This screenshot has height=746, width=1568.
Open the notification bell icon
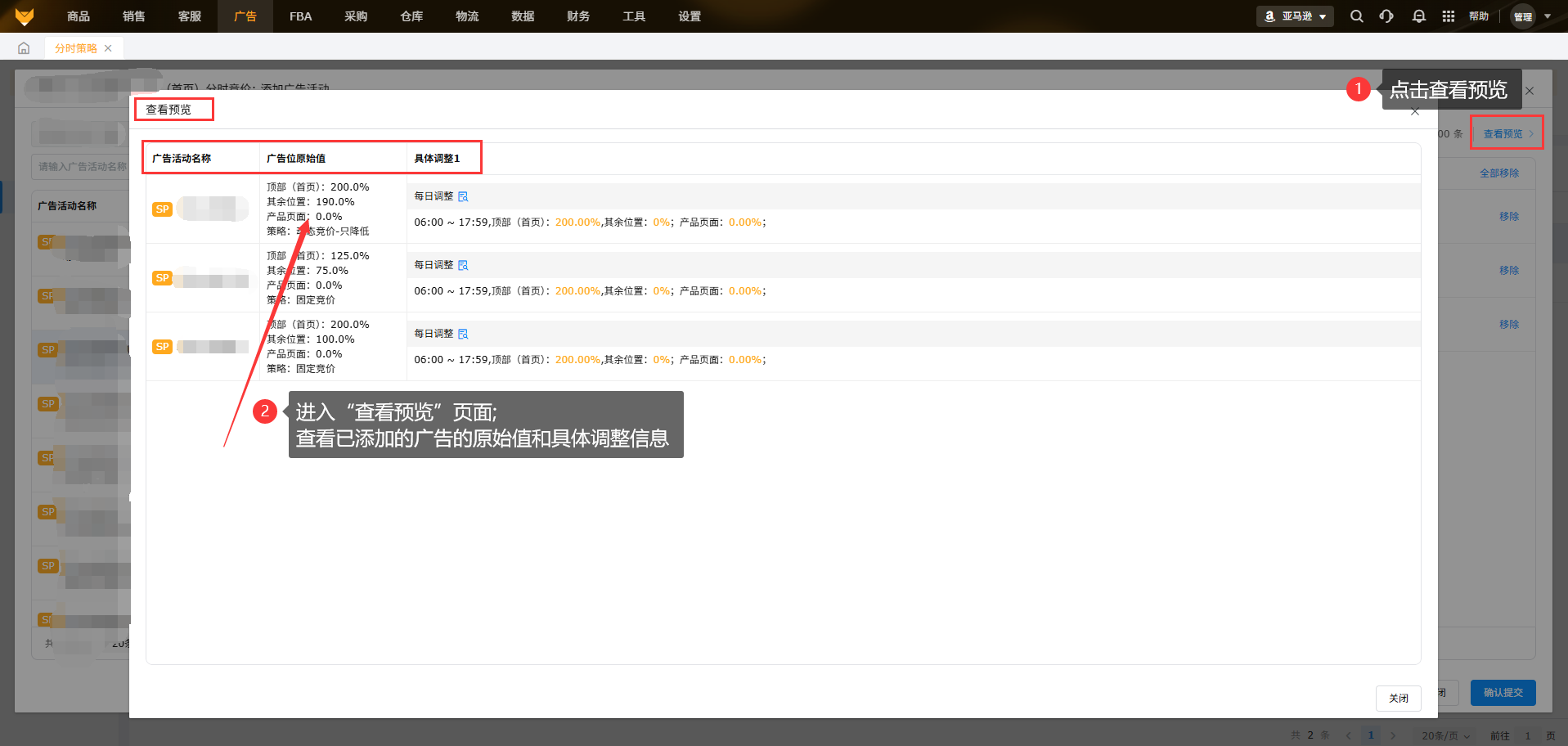[x=1418, y=16]
